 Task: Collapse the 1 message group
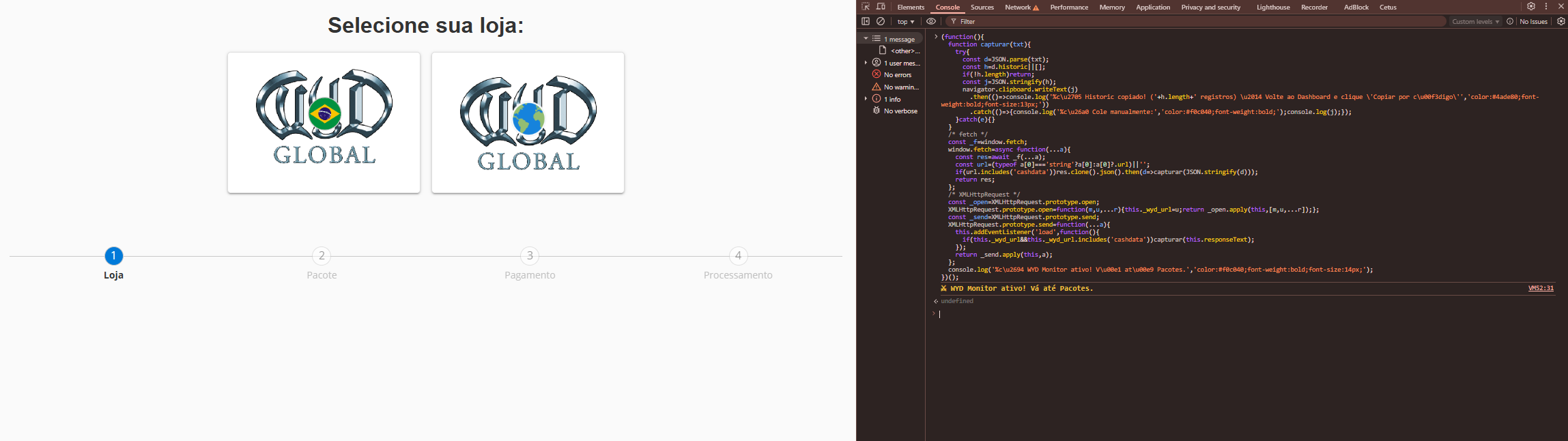click(x=866, y=39)
